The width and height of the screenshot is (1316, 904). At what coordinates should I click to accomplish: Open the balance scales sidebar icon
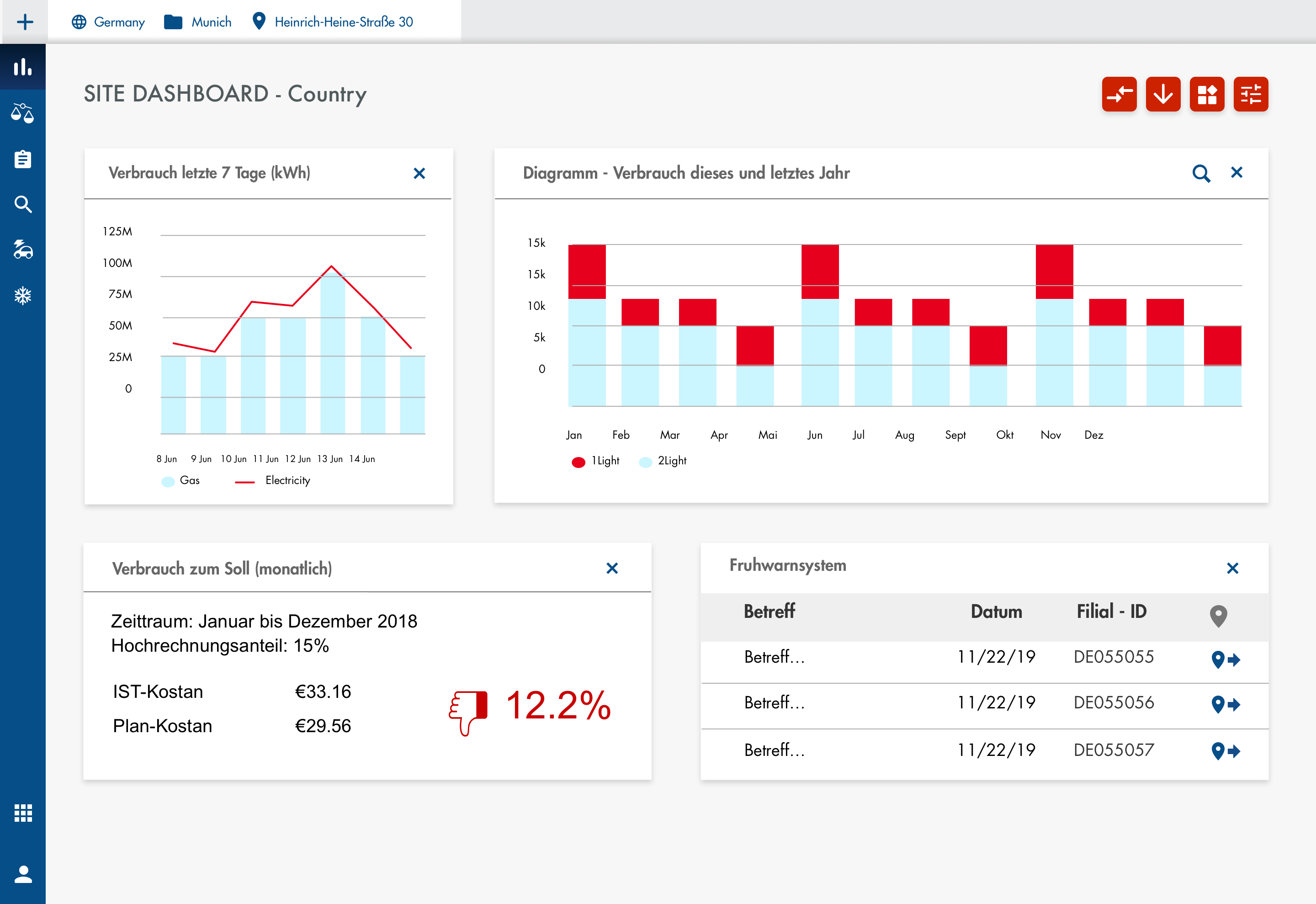pyautogui.click(x=23, y=113)
